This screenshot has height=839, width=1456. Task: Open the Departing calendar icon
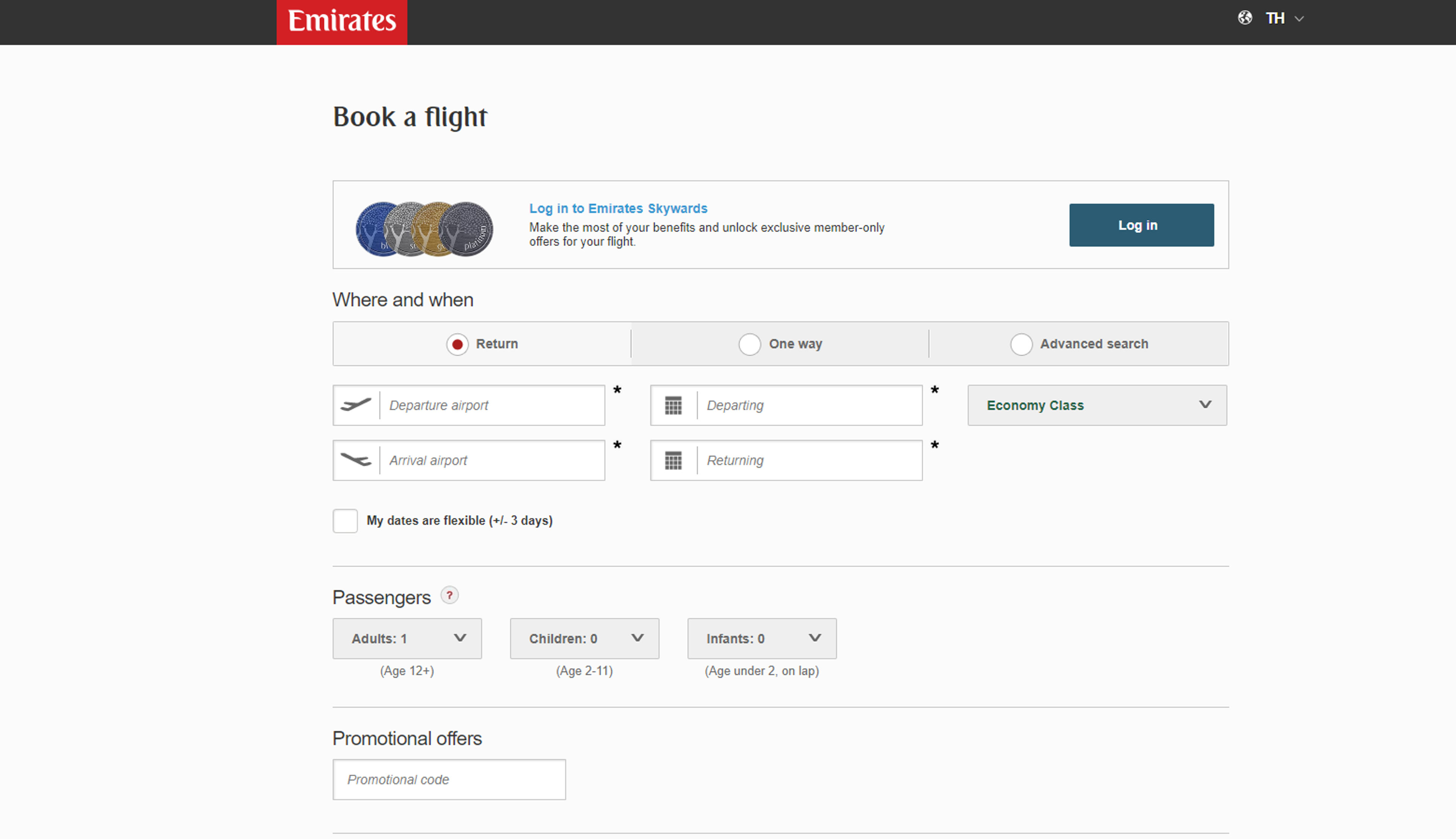pos(673,405)
